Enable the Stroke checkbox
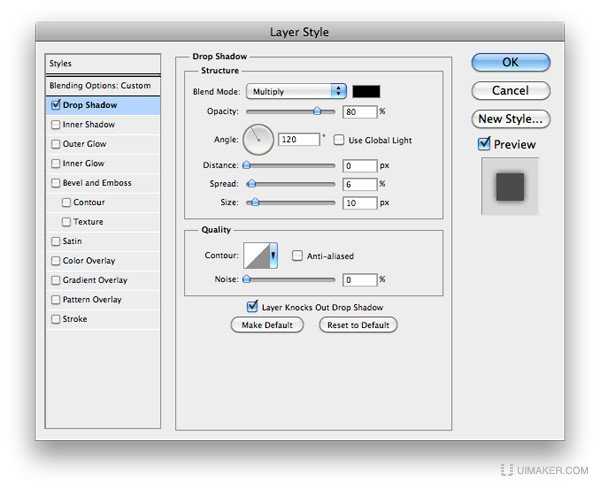Screen dimensions: 600x489 point(56,319)
